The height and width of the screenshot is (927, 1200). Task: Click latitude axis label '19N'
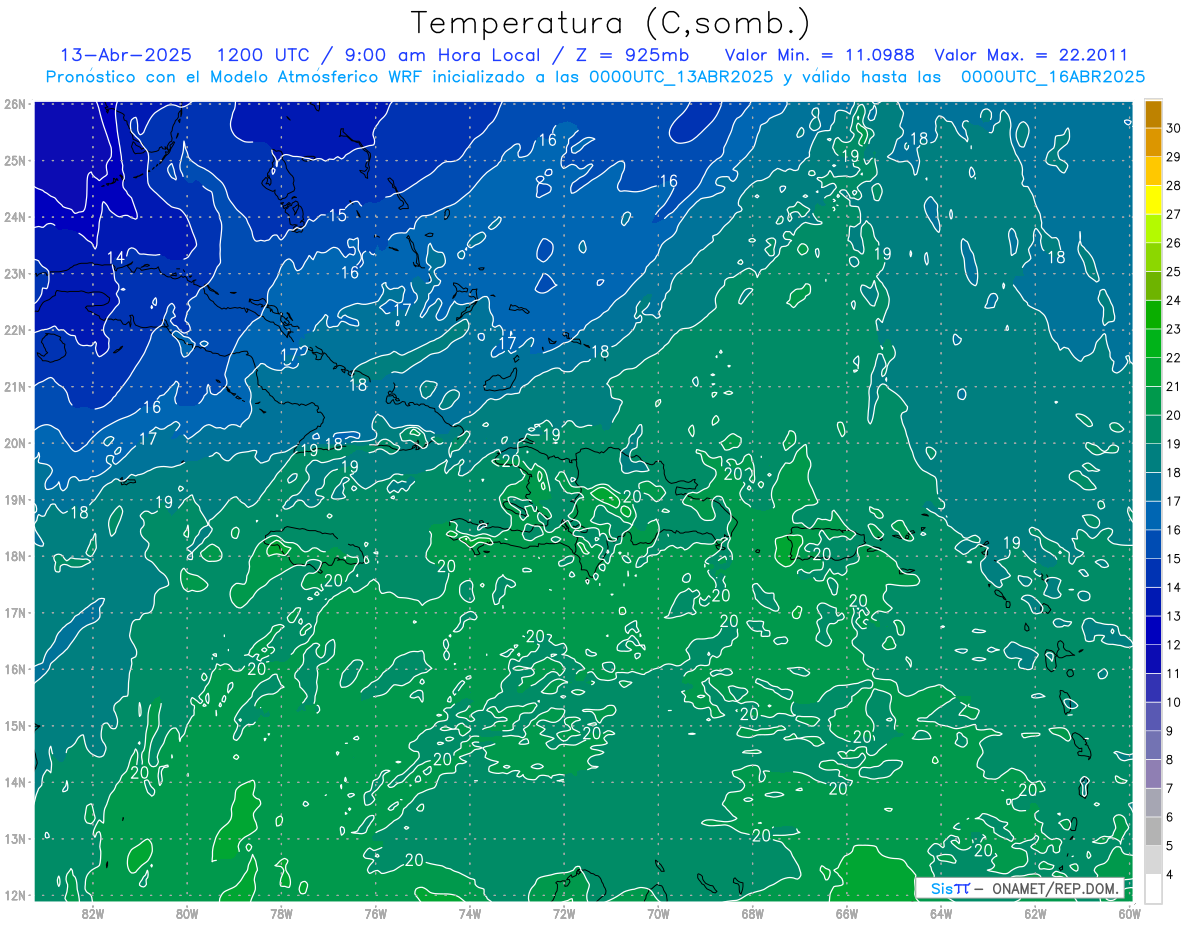pyautogui.click(x=15, y=499)
